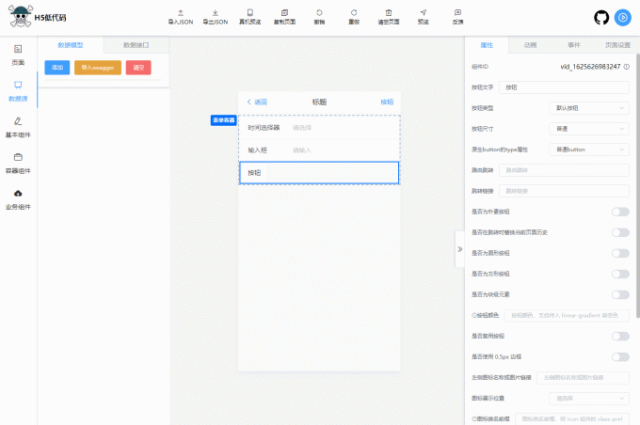The width and height of the screenshot is (640, 425).
Task: Select the 按钮 component in canvas
Action: pos(319,173)
